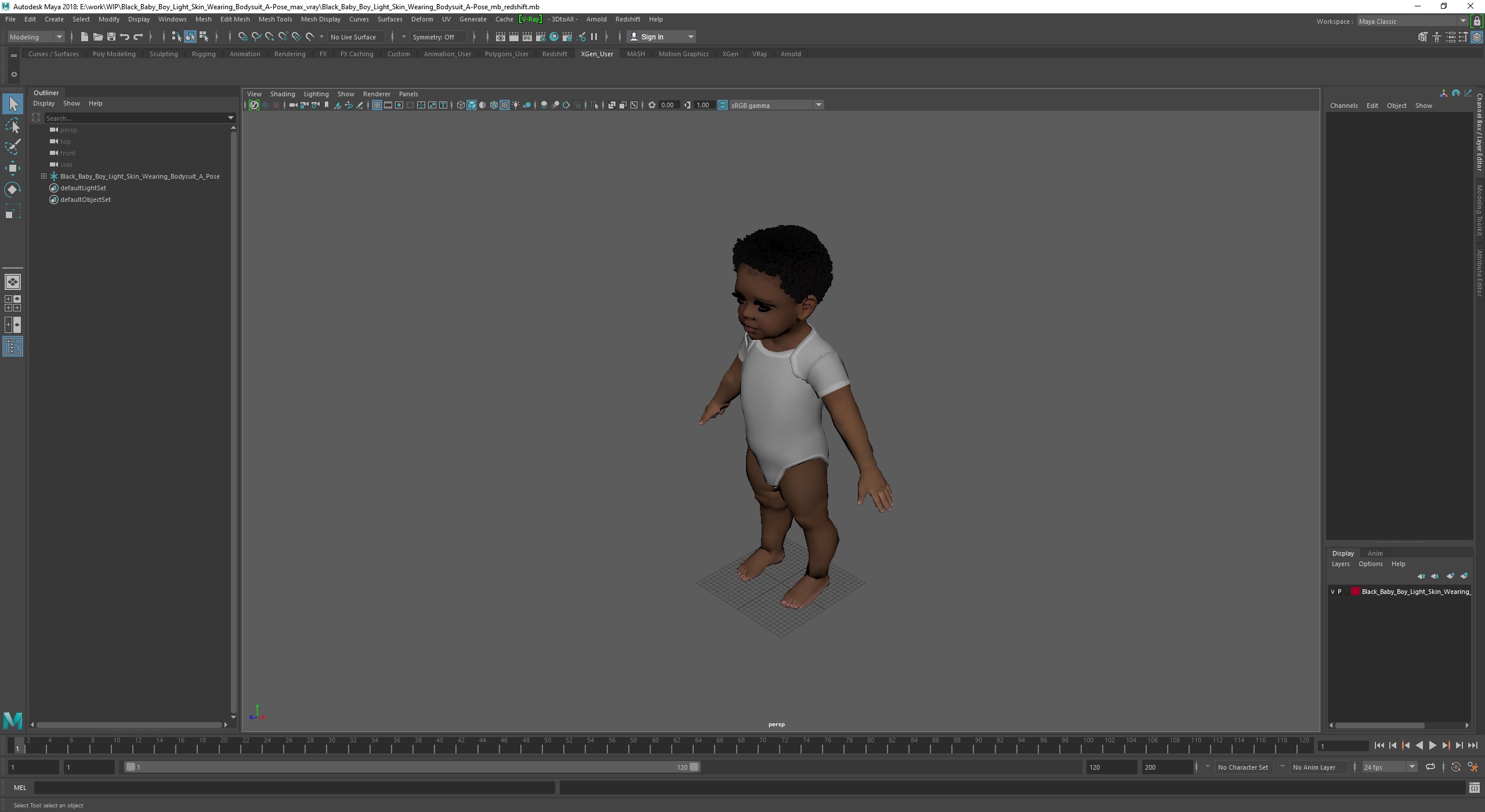Expand Black_Baby_Boy group in Outliner
This screenshot has height=812, width=1485.
click(x=44, y=176)
